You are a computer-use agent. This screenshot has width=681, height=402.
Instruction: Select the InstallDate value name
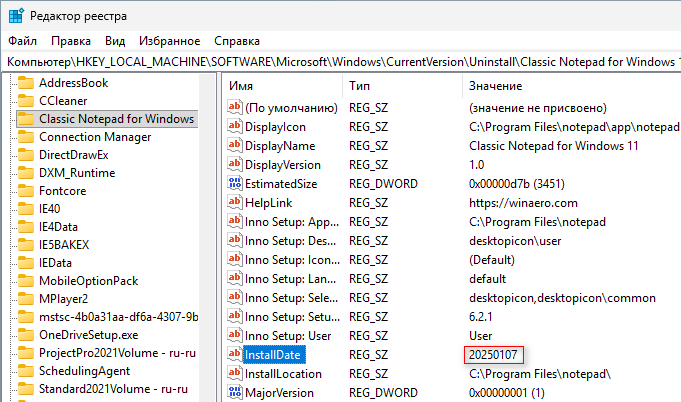[273, 355]
